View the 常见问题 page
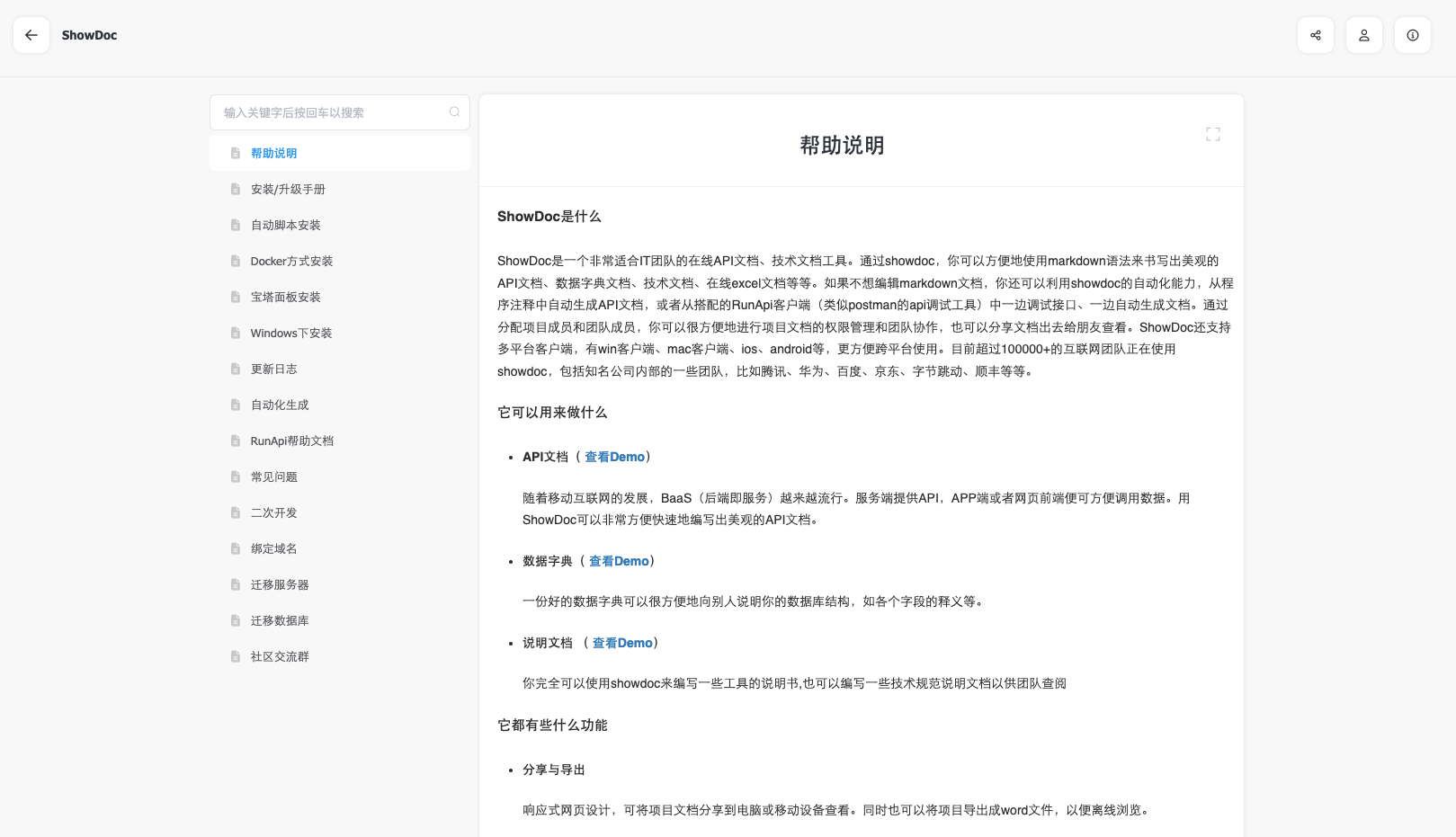This screenshot has width=1456, height=837. click(x=273, y=476)
